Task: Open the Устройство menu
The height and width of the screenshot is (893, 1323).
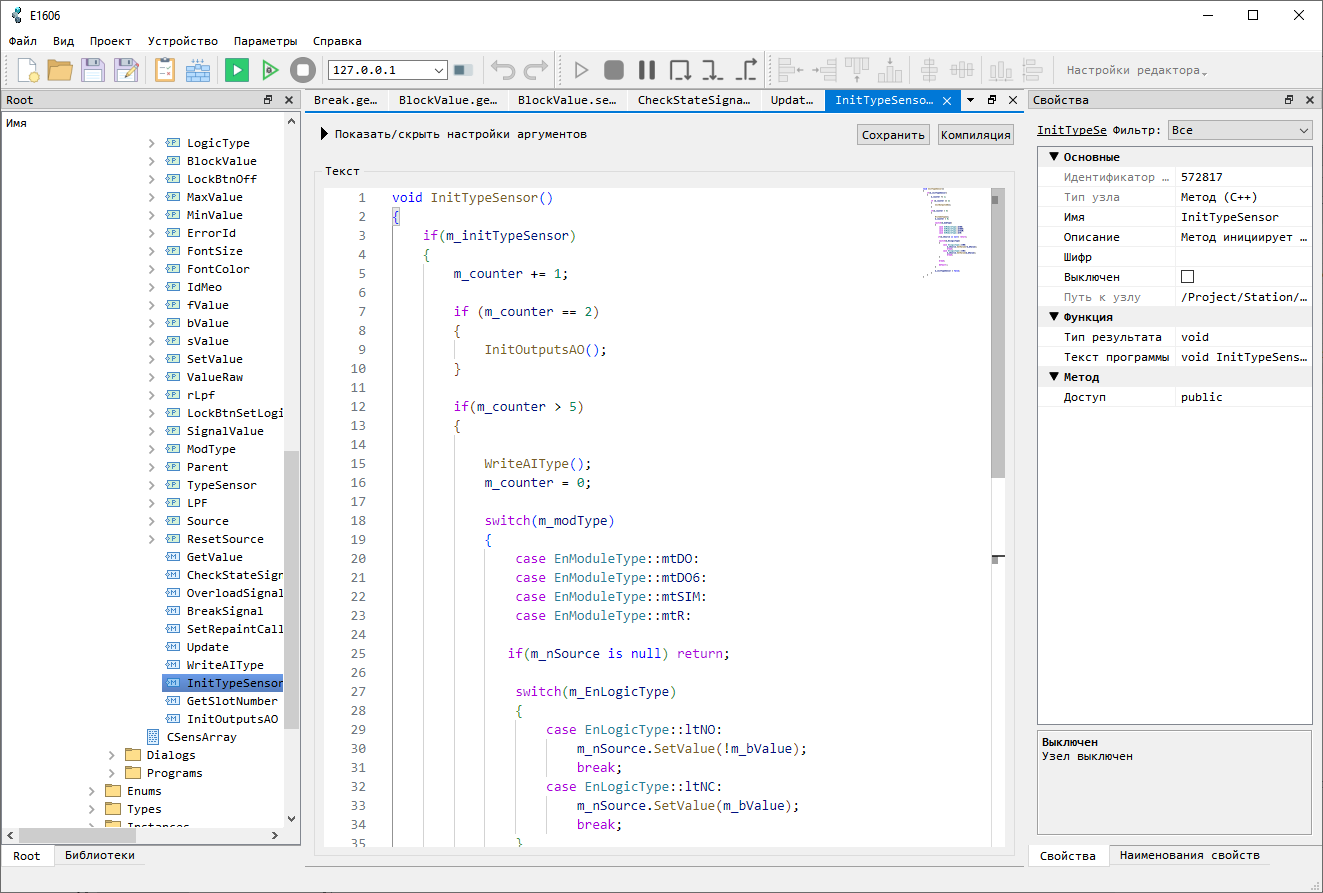Action: 182,41
